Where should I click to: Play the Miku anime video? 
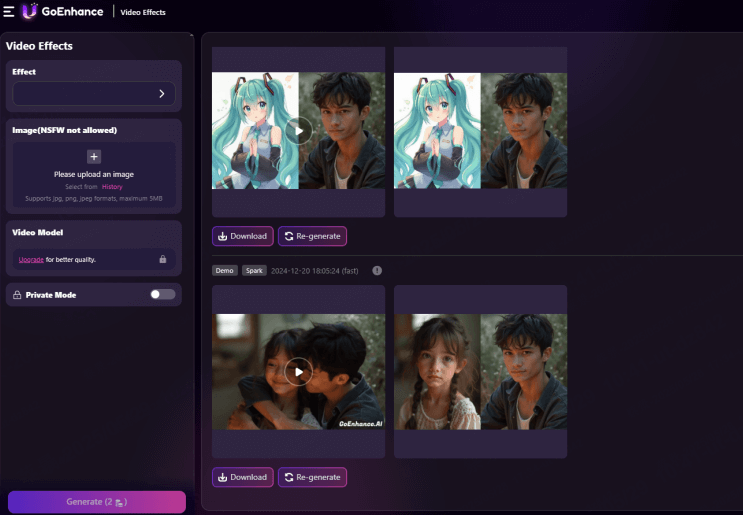point(299,131)
